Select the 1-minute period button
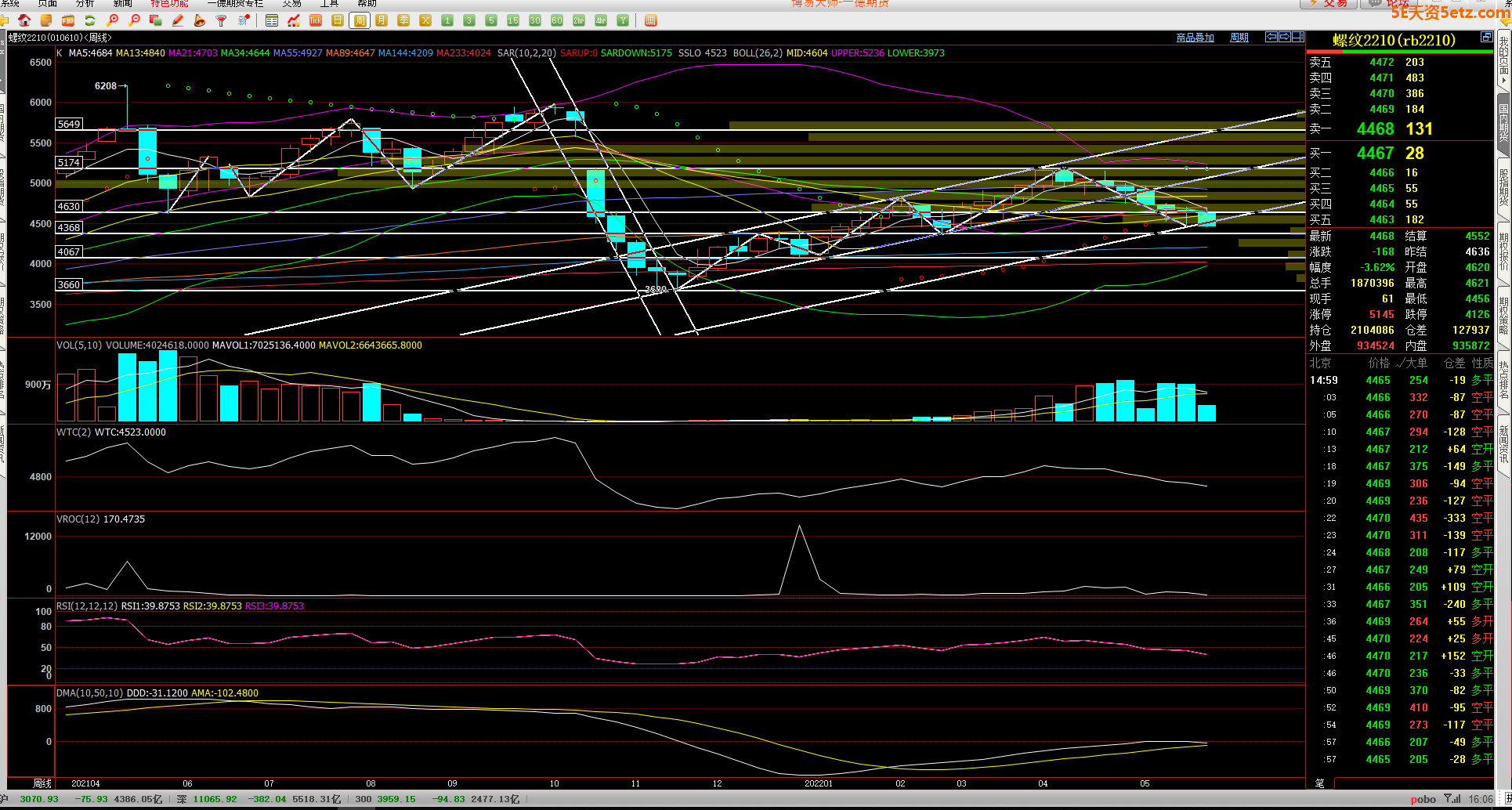 pyautogui.click(x=447, y=20)
